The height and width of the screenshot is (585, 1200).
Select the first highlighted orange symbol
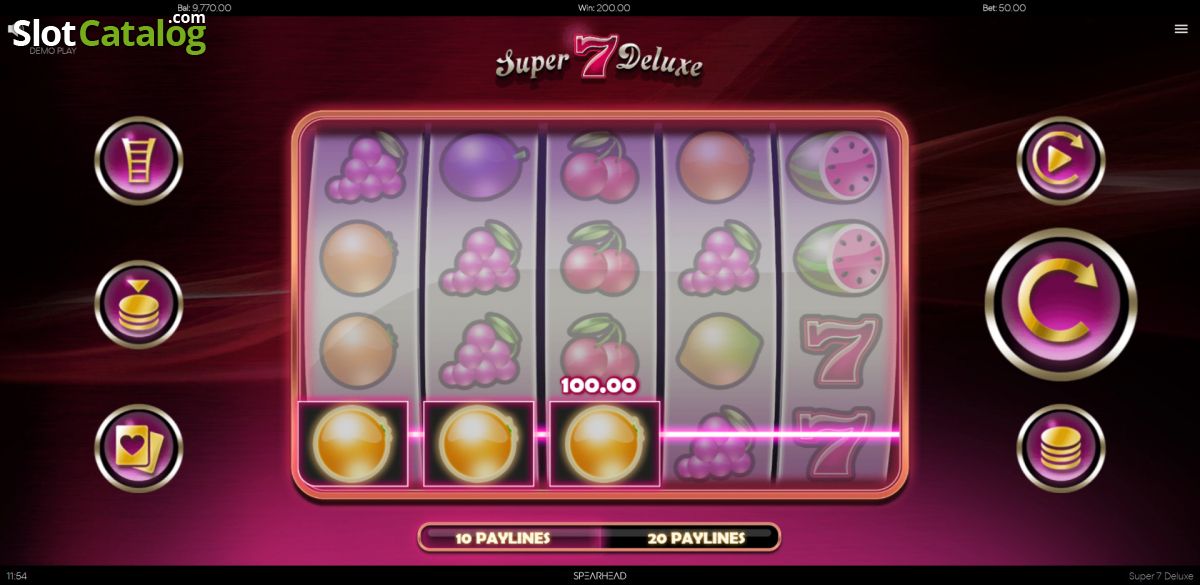coord(353,443)
